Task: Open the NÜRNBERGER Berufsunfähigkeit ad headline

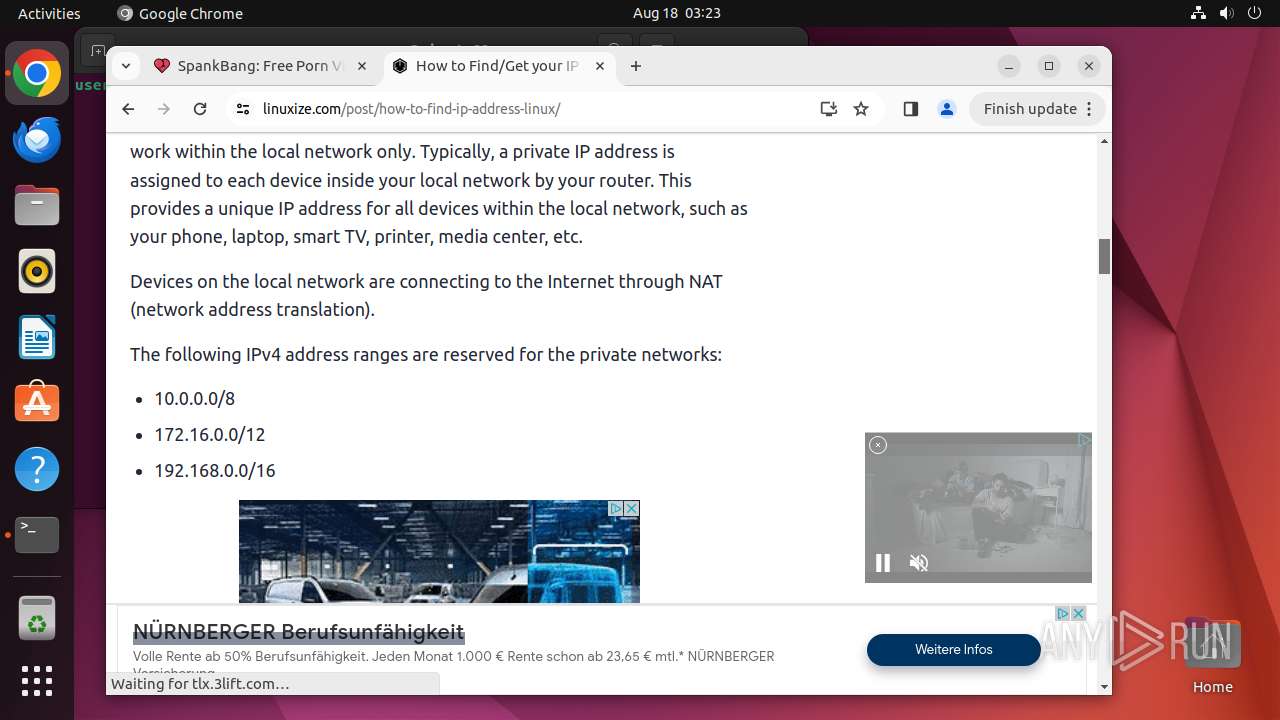Action: point(298,632)
